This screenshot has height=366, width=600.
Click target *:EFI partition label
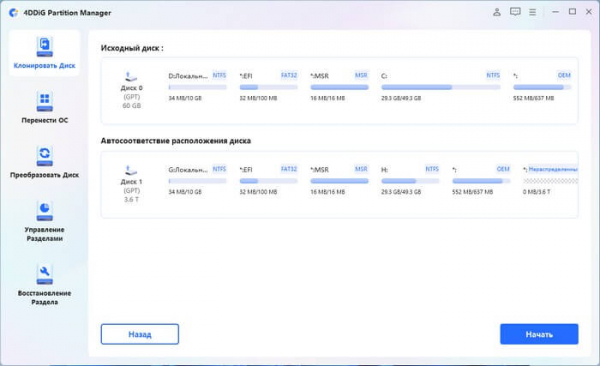[x=246, y=170]
